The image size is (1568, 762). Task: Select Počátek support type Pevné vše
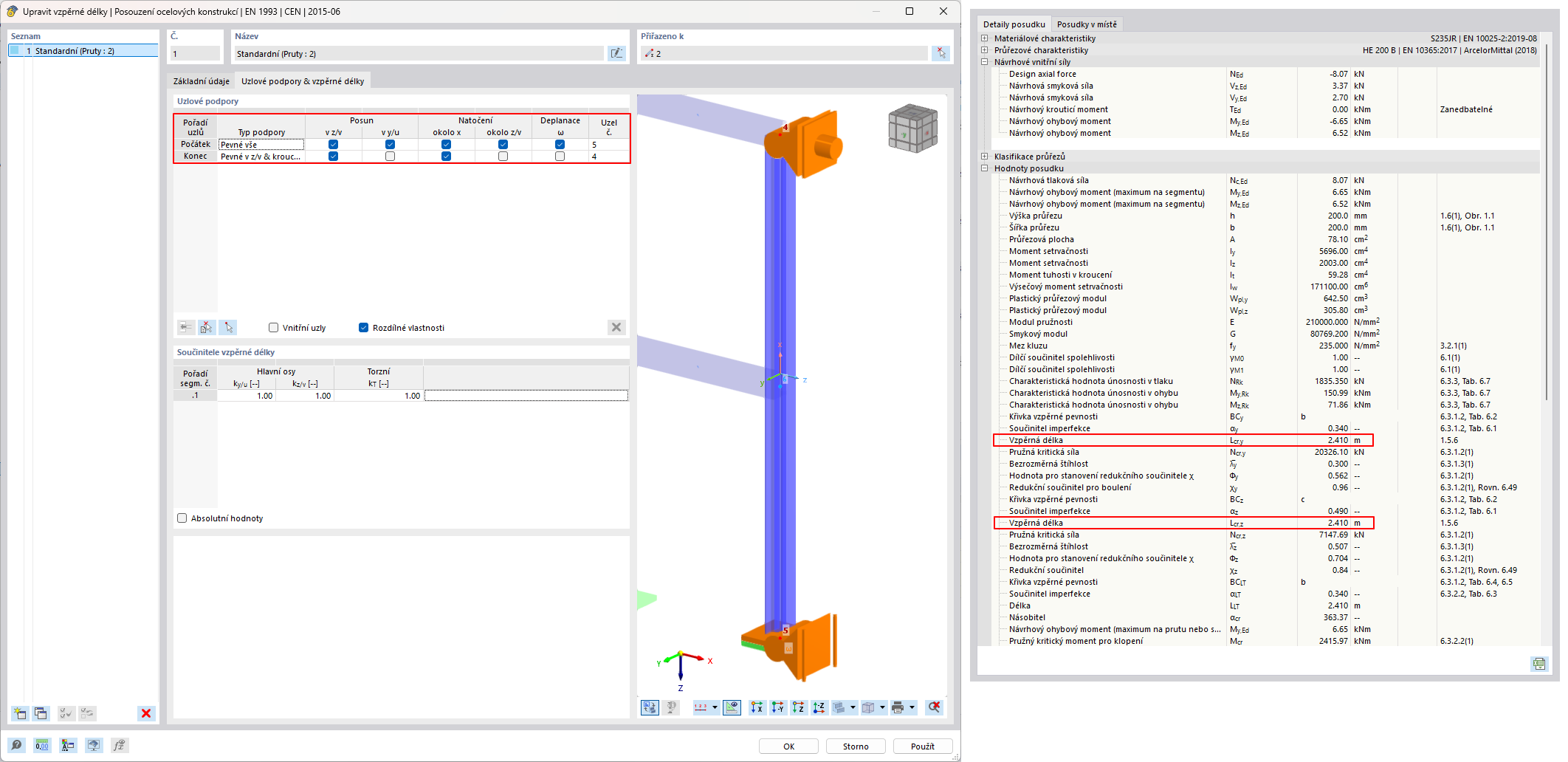pyautogui.click(x=261, y=145)
